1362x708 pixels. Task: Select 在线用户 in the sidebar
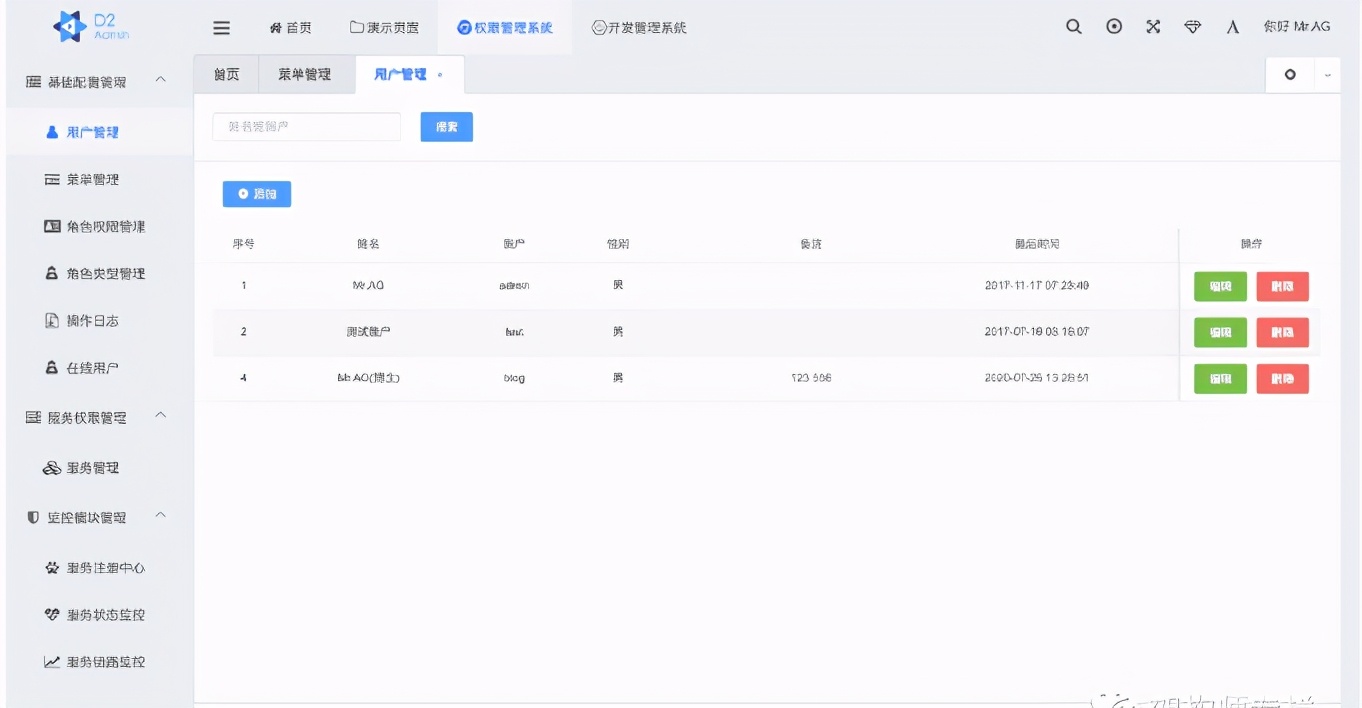click(x=86, y=367)
